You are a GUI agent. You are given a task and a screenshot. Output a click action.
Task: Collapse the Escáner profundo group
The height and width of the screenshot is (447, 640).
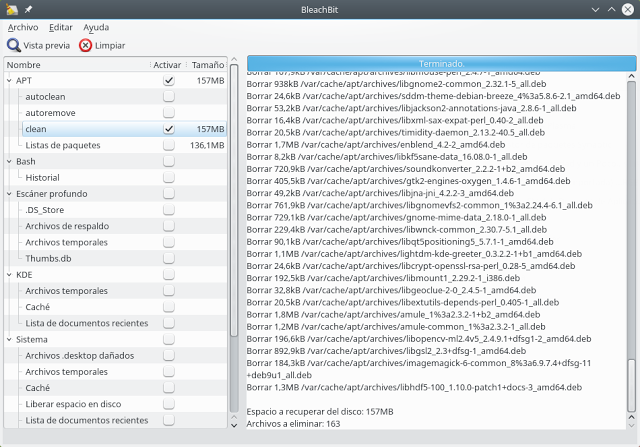pyautogui.click(x=9, y=194)
